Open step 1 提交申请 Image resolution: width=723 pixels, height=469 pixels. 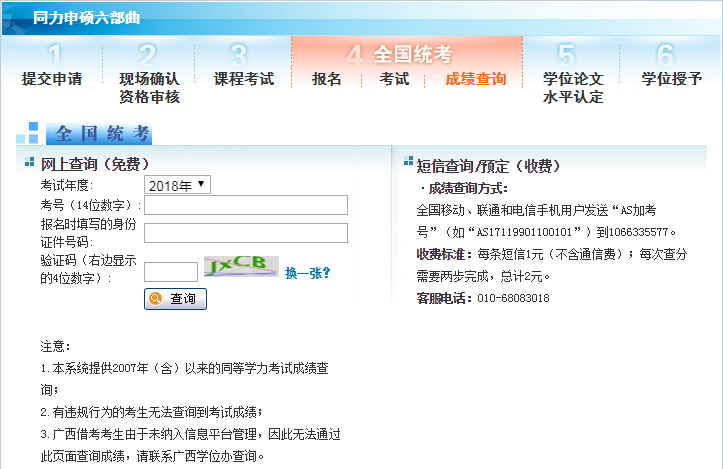point(52,78)
